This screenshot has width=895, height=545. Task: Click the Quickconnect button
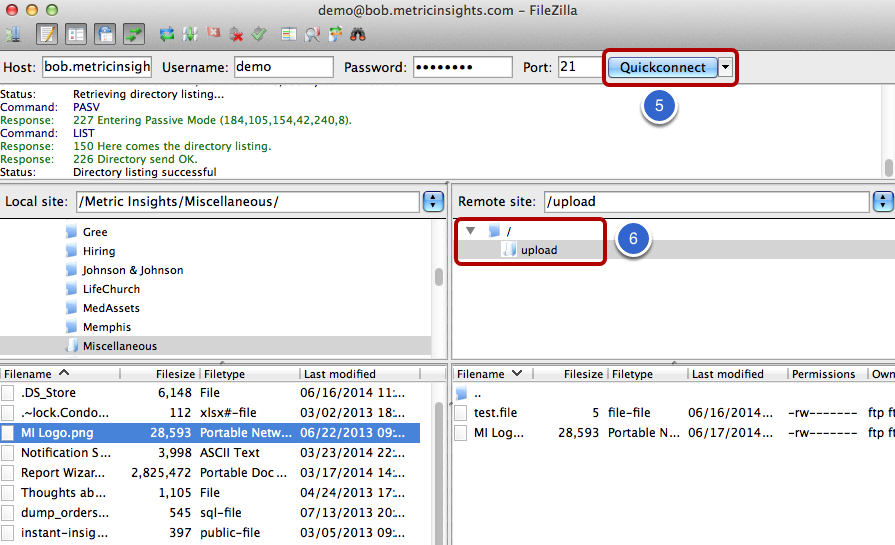click(662, 67)
